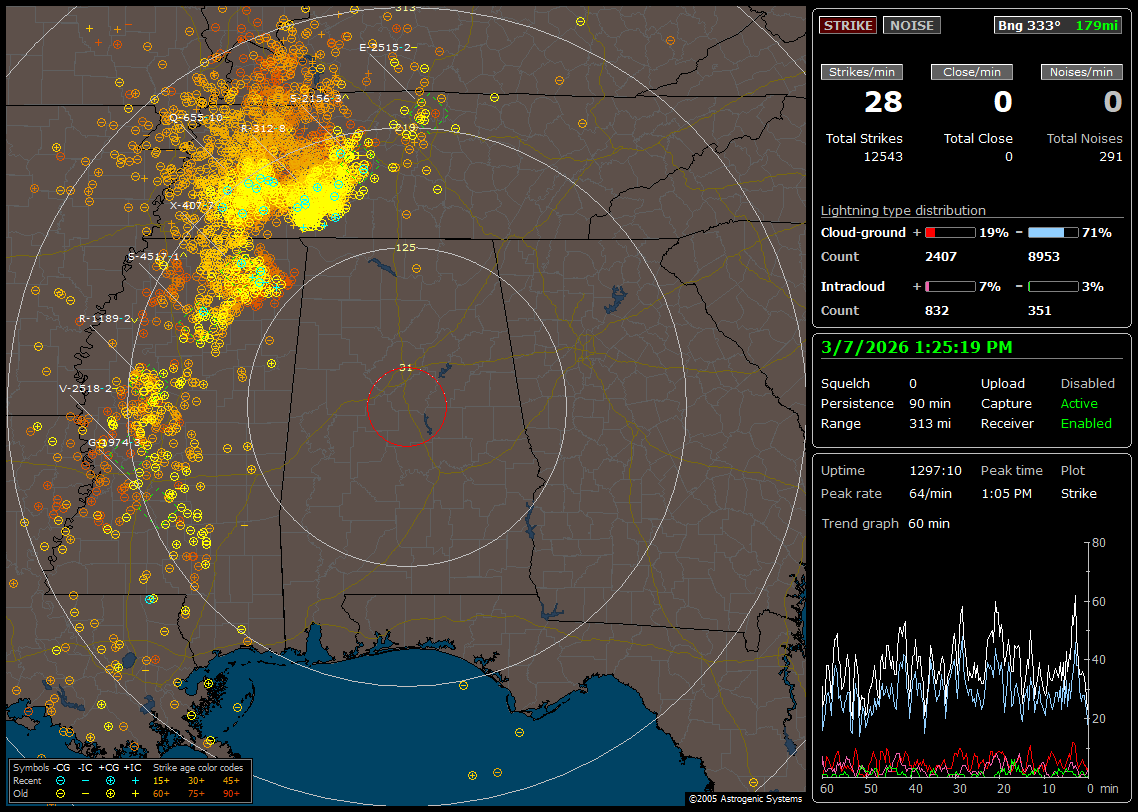
Task: Click the Close/min header button
Action: [x=972, y=72]
